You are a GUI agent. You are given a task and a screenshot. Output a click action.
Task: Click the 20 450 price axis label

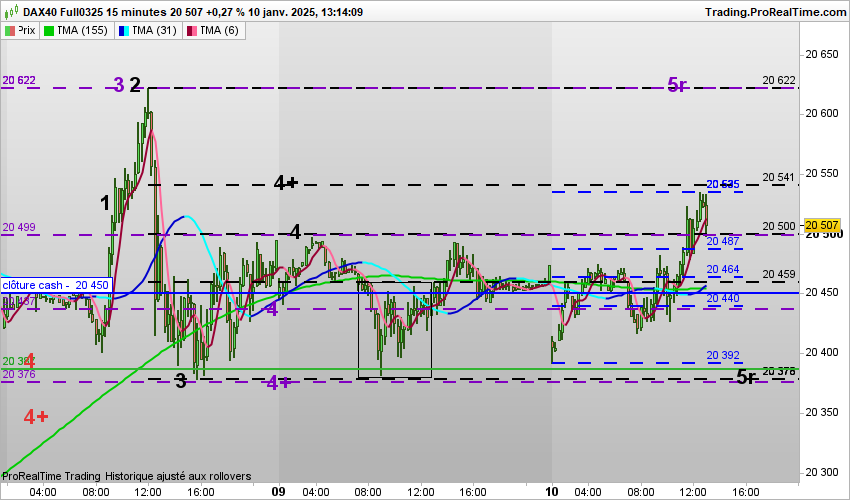pos(821,292)
